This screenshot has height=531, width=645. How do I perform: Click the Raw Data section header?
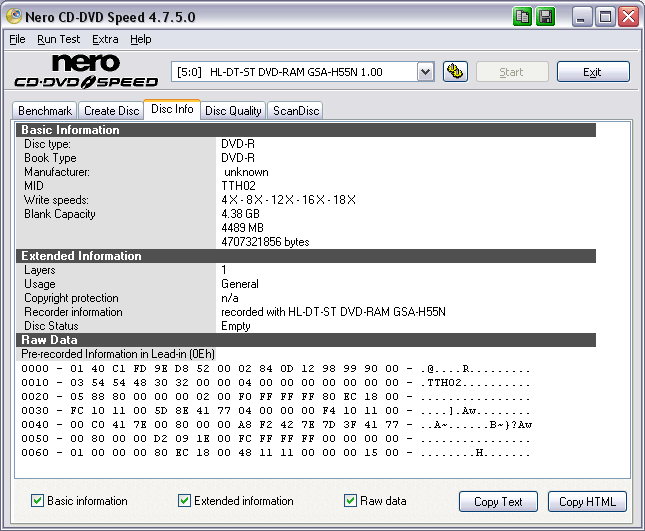306,340
